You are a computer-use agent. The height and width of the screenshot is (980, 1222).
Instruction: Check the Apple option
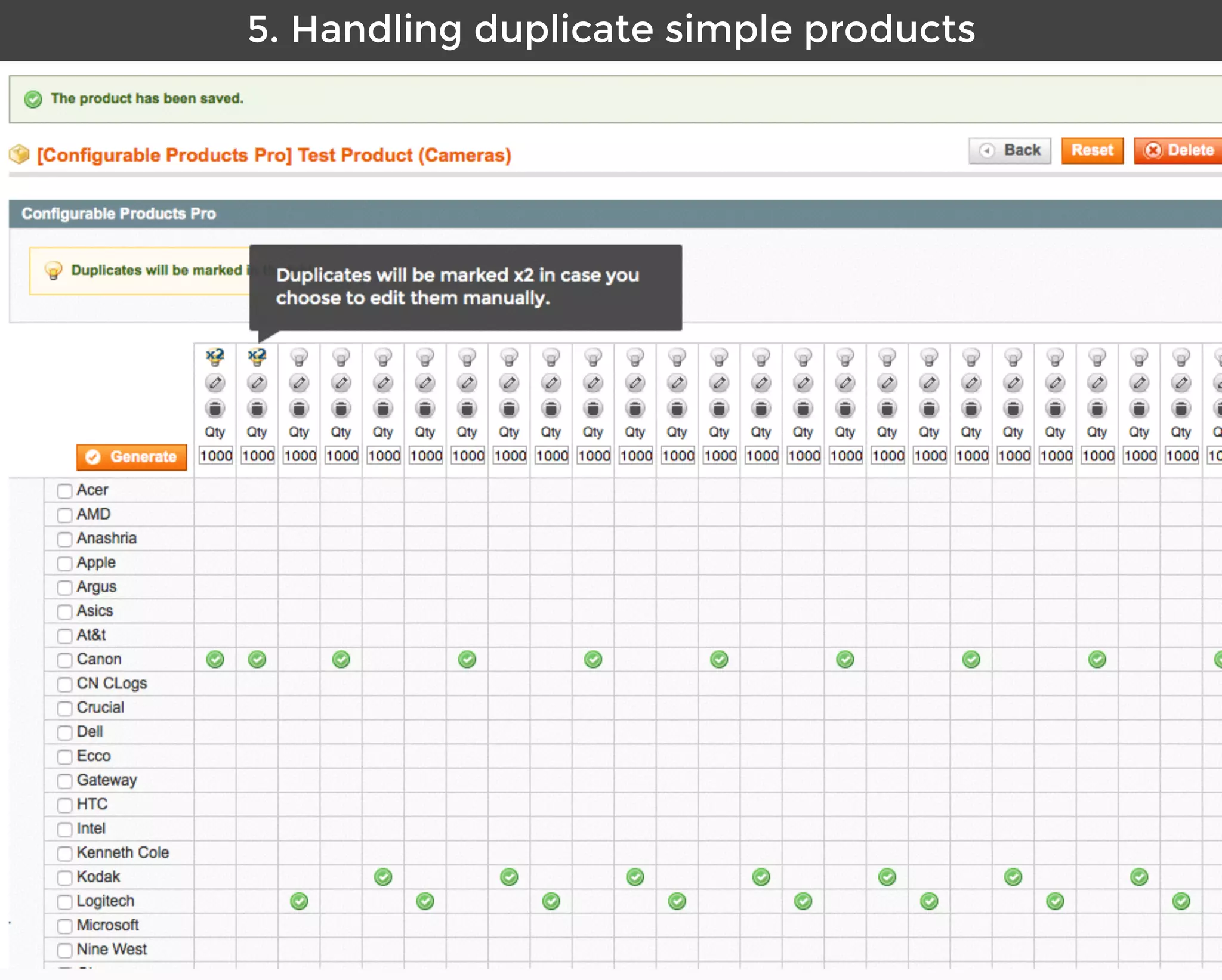coord(64,563)
